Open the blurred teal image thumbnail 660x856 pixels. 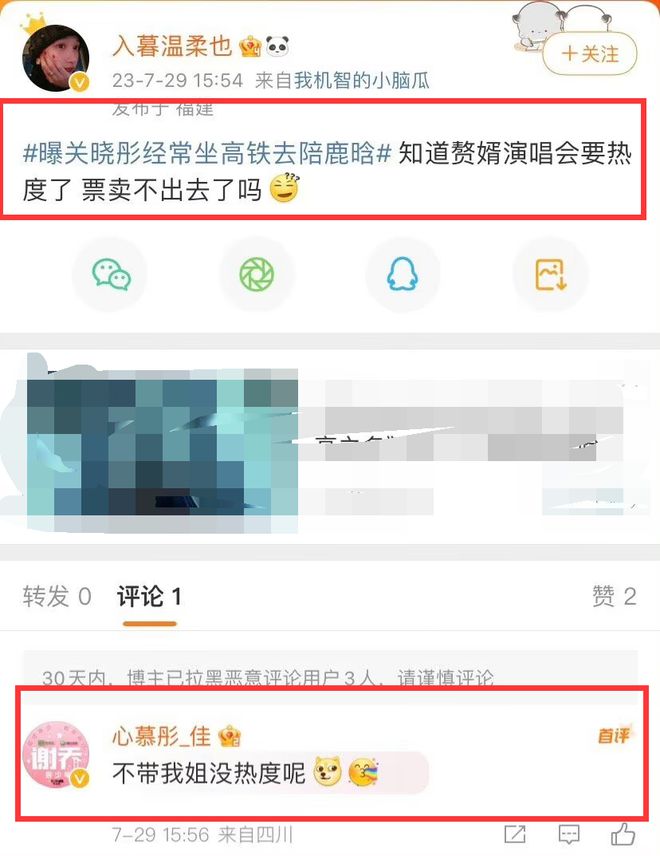pos(162,442)
